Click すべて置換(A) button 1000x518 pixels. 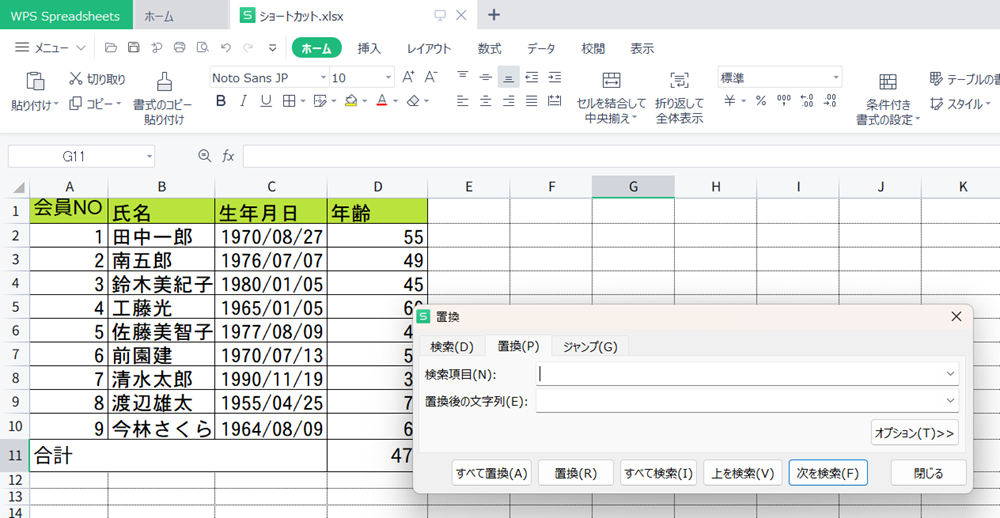492,473
